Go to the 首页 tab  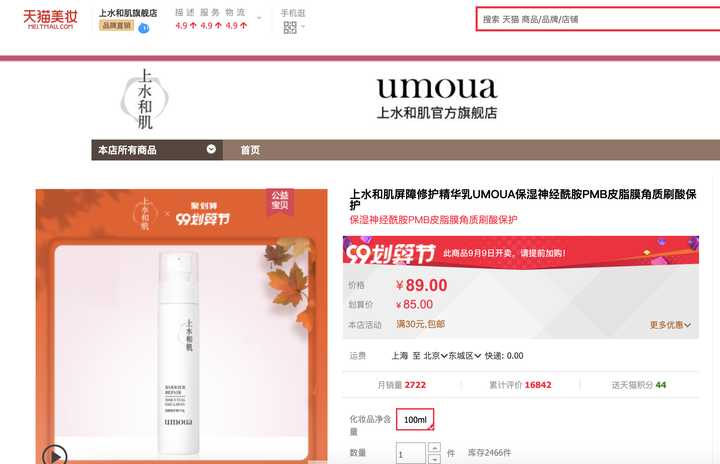pyautogui.click(x=250, y=150)
